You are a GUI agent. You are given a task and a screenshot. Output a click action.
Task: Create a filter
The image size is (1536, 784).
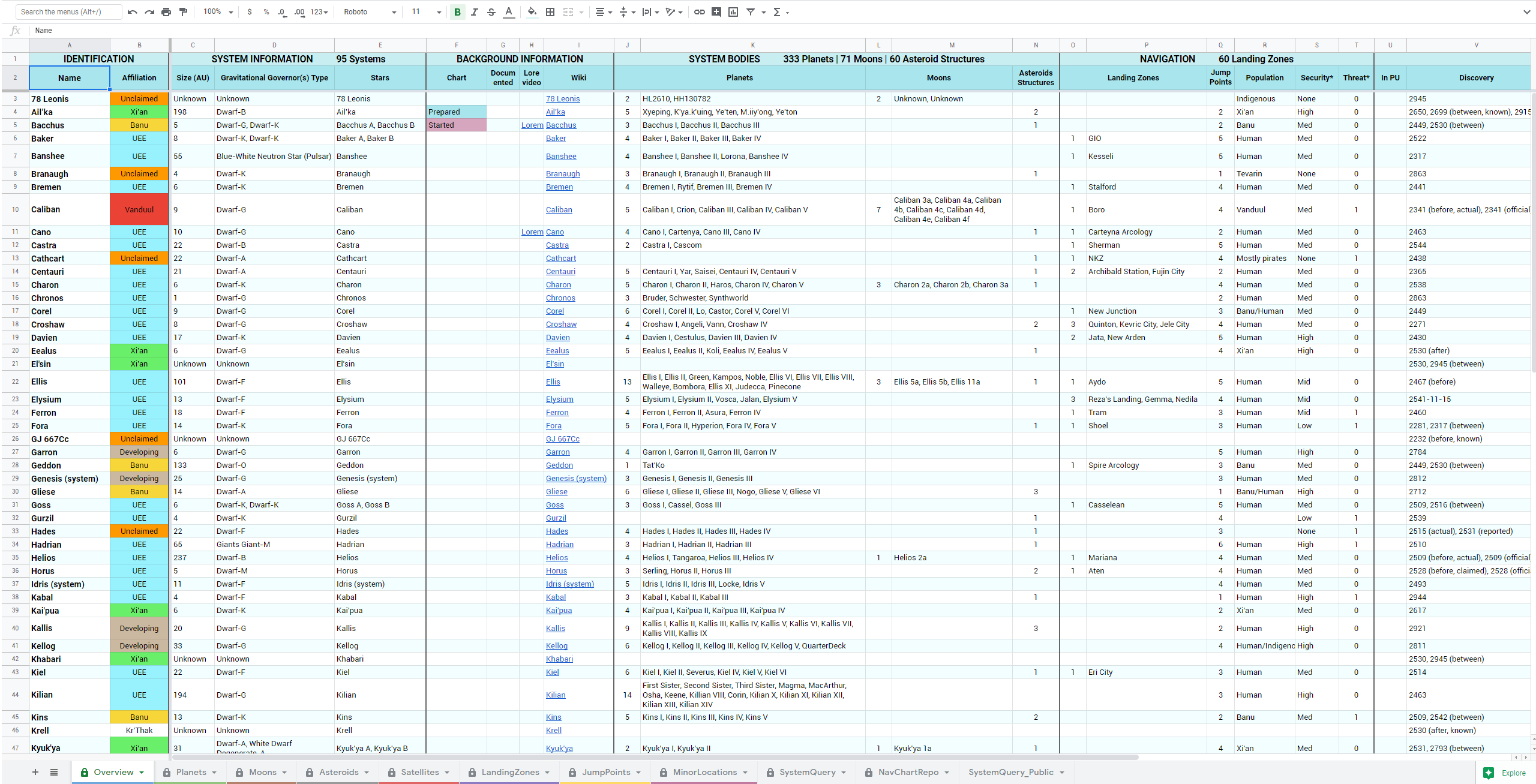click(750, 11)
